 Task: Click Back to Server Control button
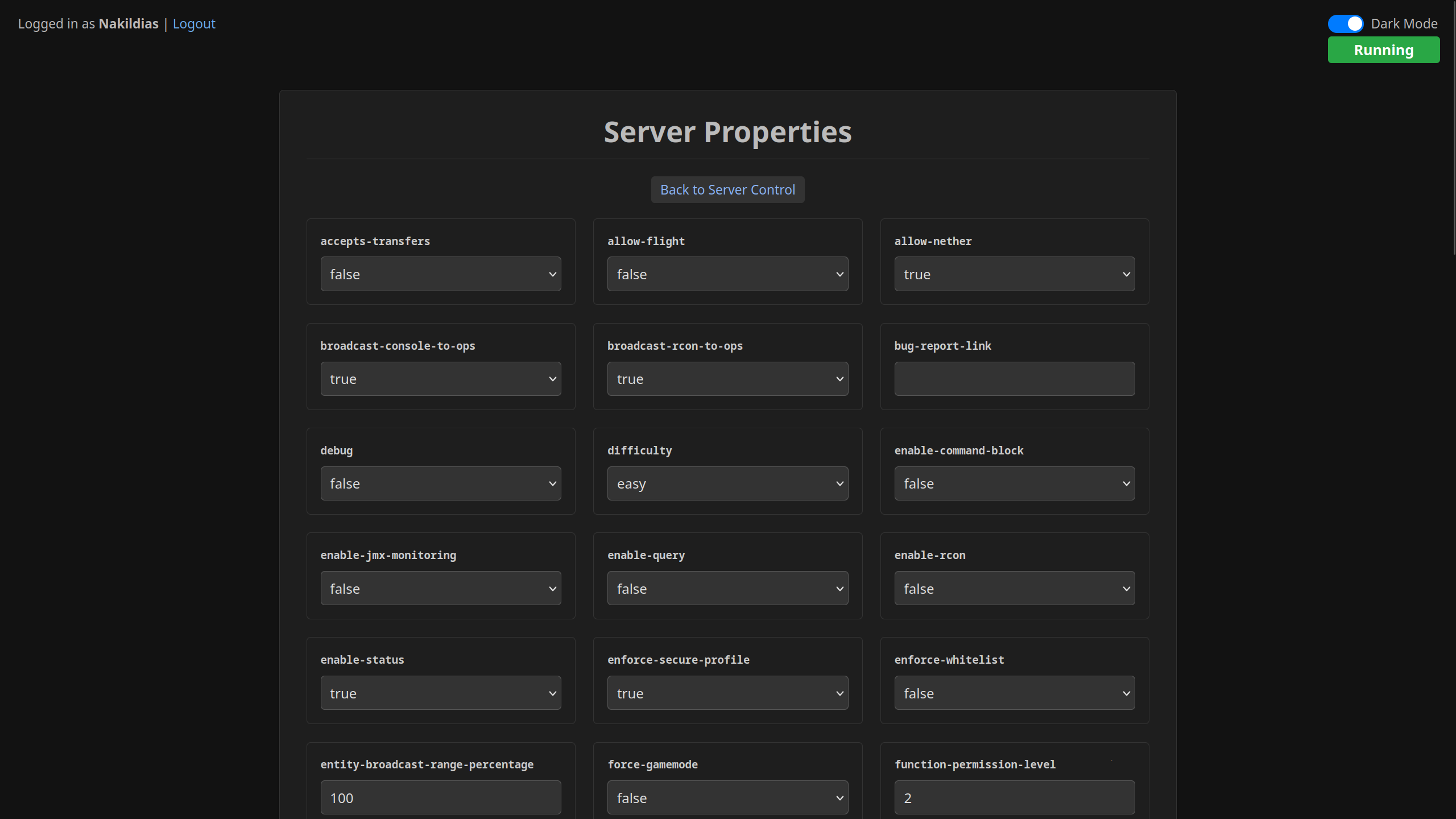[727, 190]
